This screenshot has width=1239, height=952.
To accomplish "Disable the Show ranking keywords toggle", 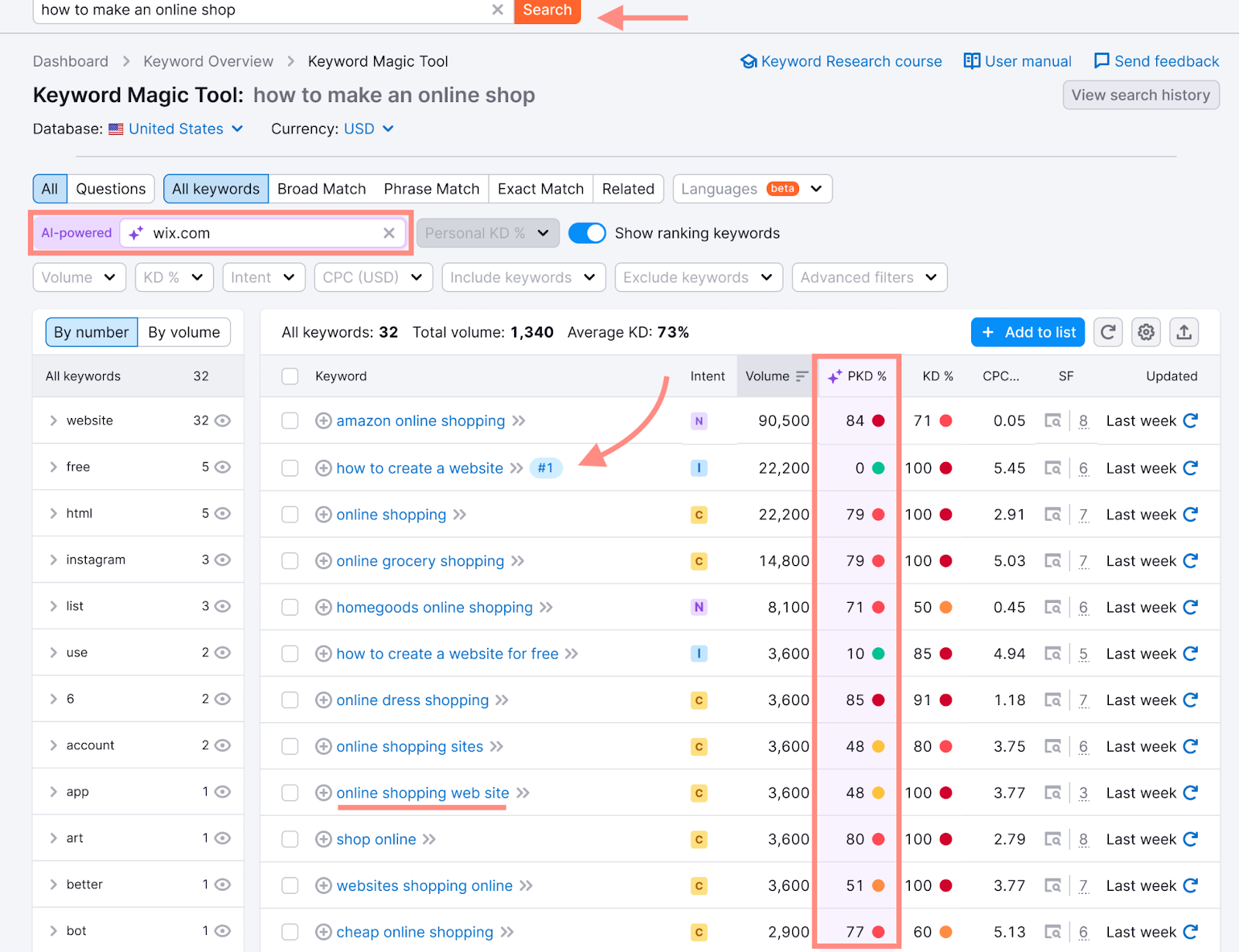I will [x=587, y=232].
